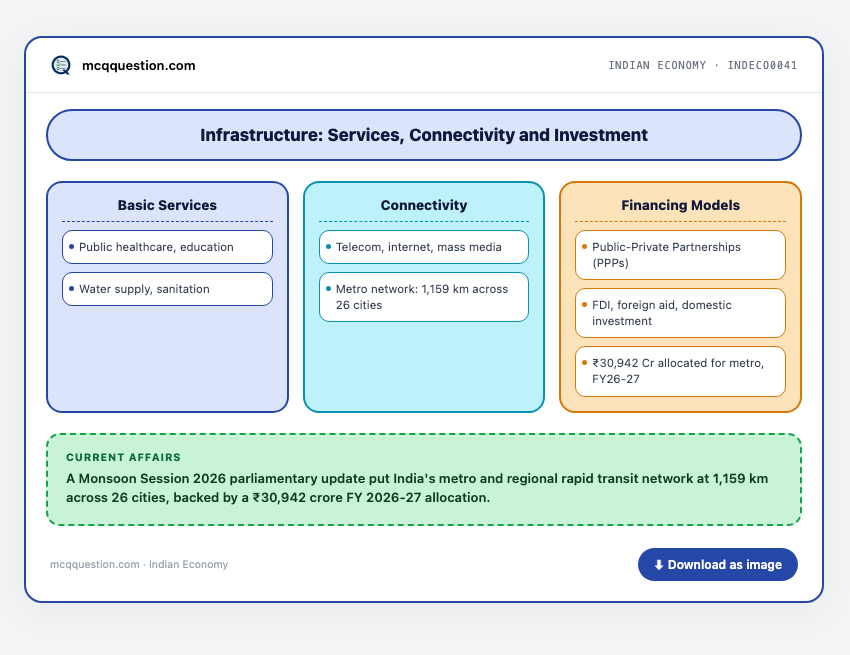The image size is (850, 655).
Task: Click the Telecom, internet, mass media item
Action: click(424, 247)
